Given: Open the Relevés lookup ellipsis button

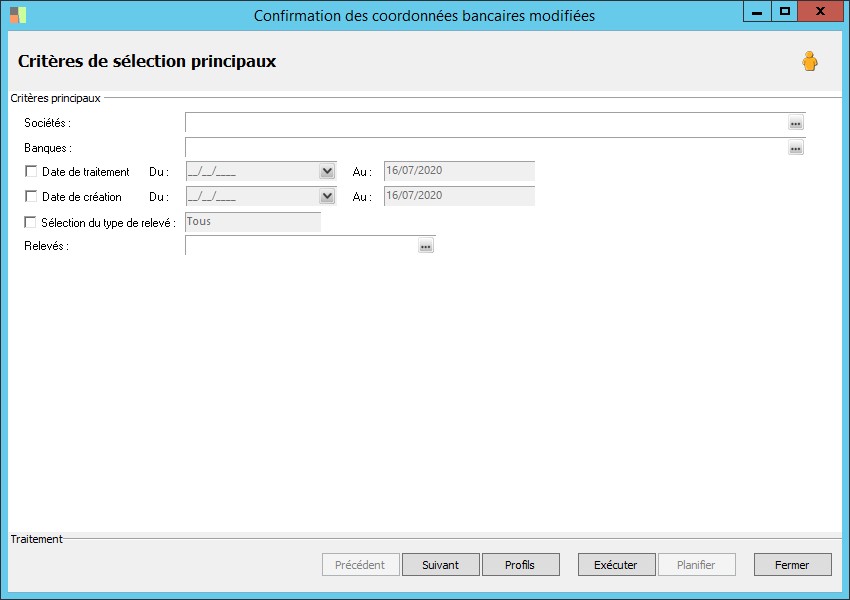Looking at the screenshot, I should 426,246.
